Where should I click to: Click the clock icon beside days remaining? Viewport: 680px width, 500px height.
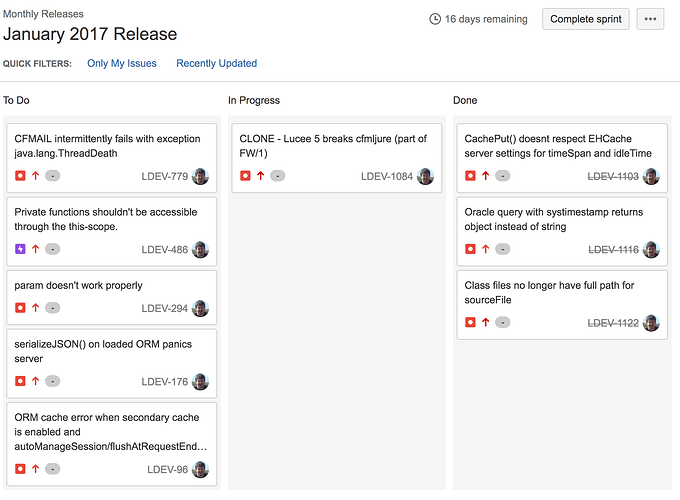pyautogui.click(x=435, y=19)
